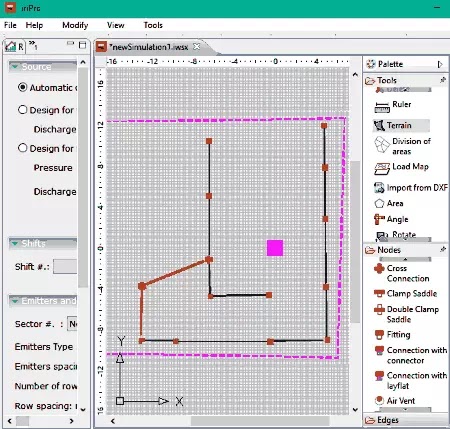Click the orange node at pipe corner
Screen dimensions: 450x429
[142, 286]
